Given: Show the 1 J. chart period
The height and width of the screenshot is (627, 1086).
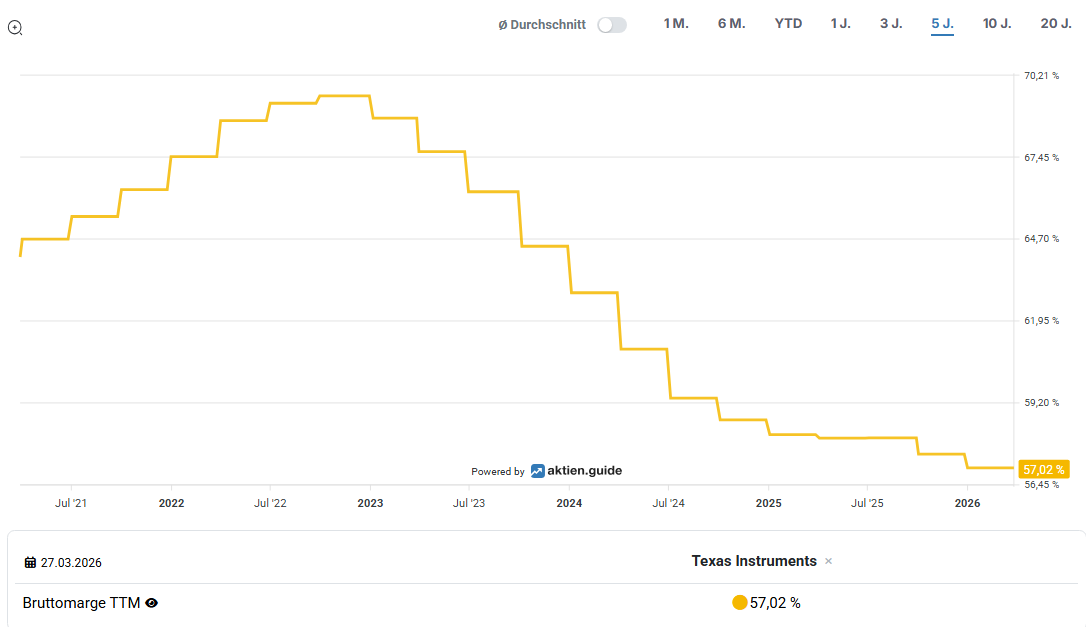Looking at the screenshot, I should pos(840,24).
